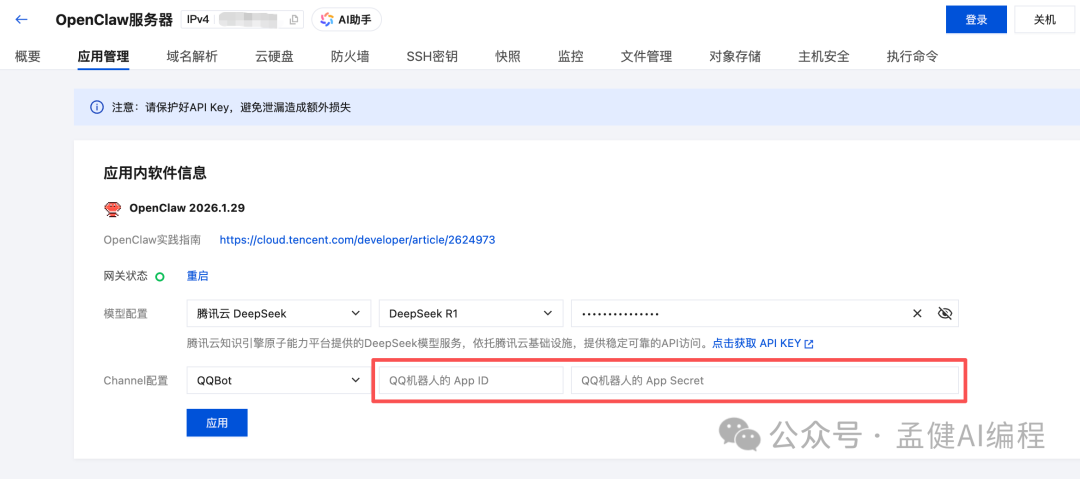Click the green gateway status indicator
This screenshot has height=479, width=1080.
(160, 276)
